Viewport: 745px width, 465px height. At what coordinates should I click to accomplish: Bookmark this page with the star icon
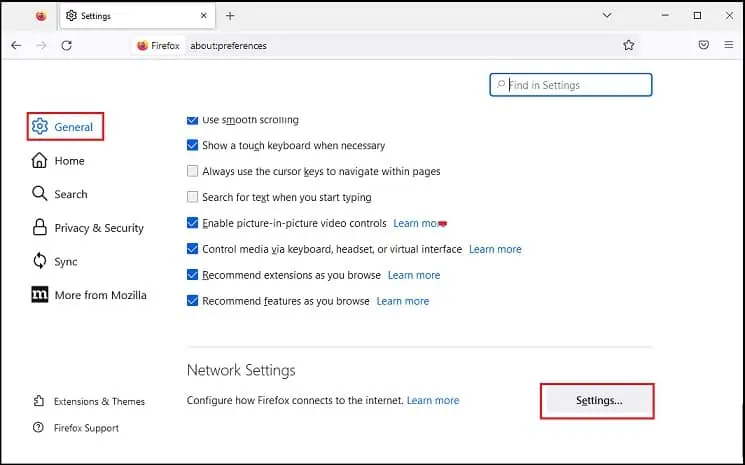tap(629, 45)
